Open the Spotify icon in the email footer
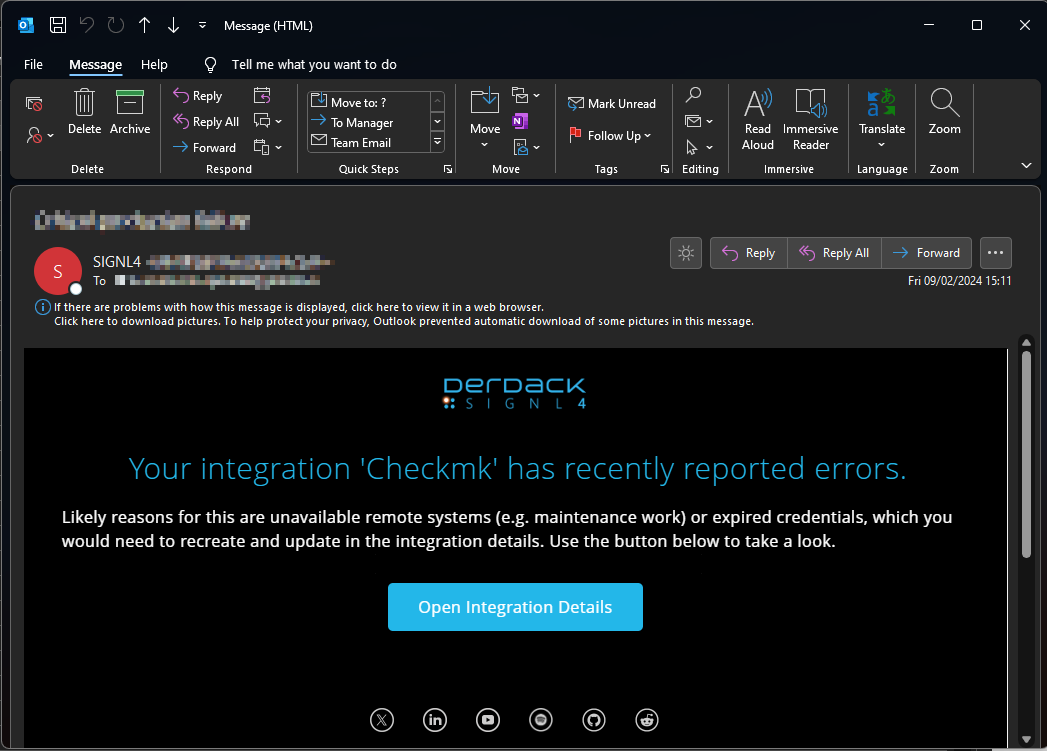This screenshot has height=751, width=1047. (x=541, y=720)
